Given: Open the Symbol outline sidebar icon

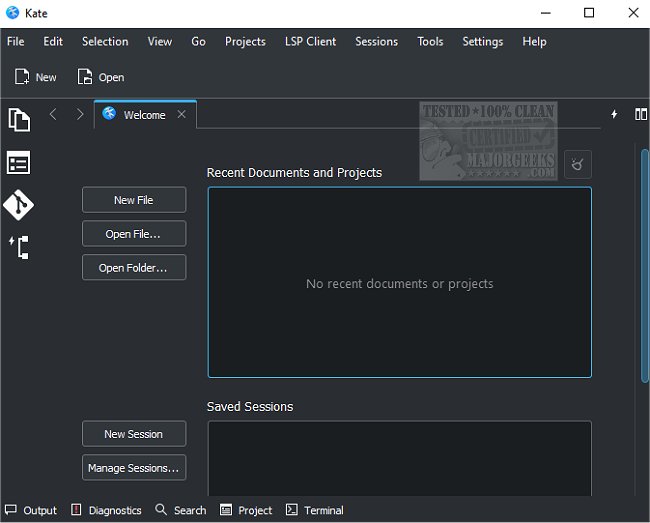Looking at the screenshot, I should tap(19, 247).
